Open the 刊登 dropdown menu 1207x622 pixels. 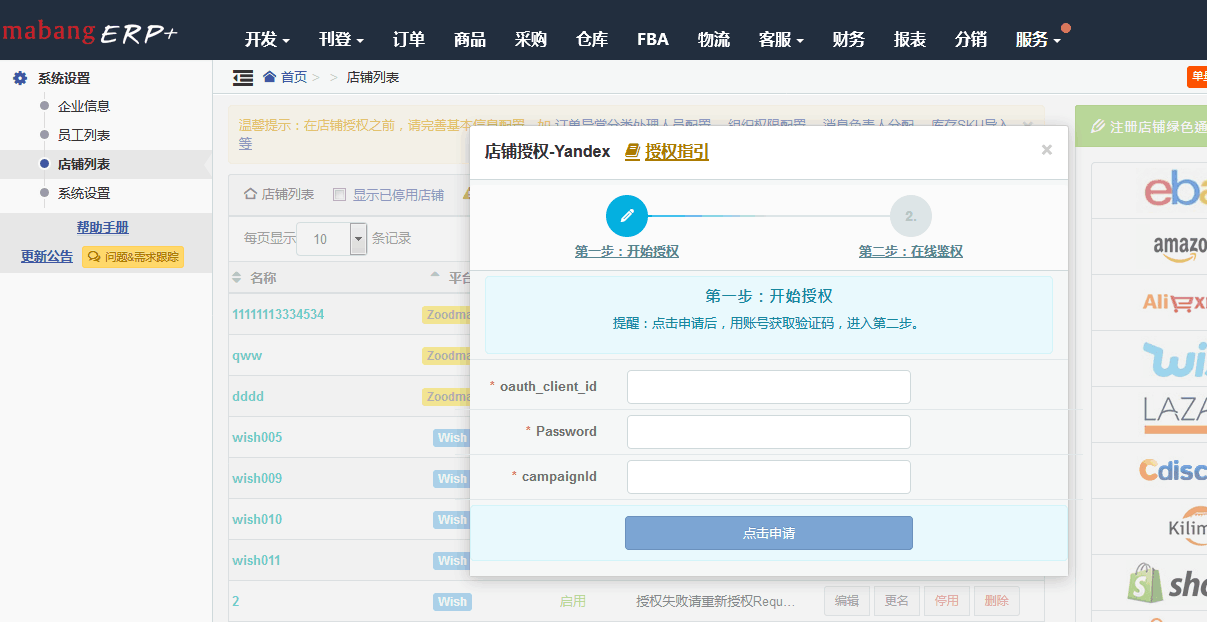tap(341, 40)
